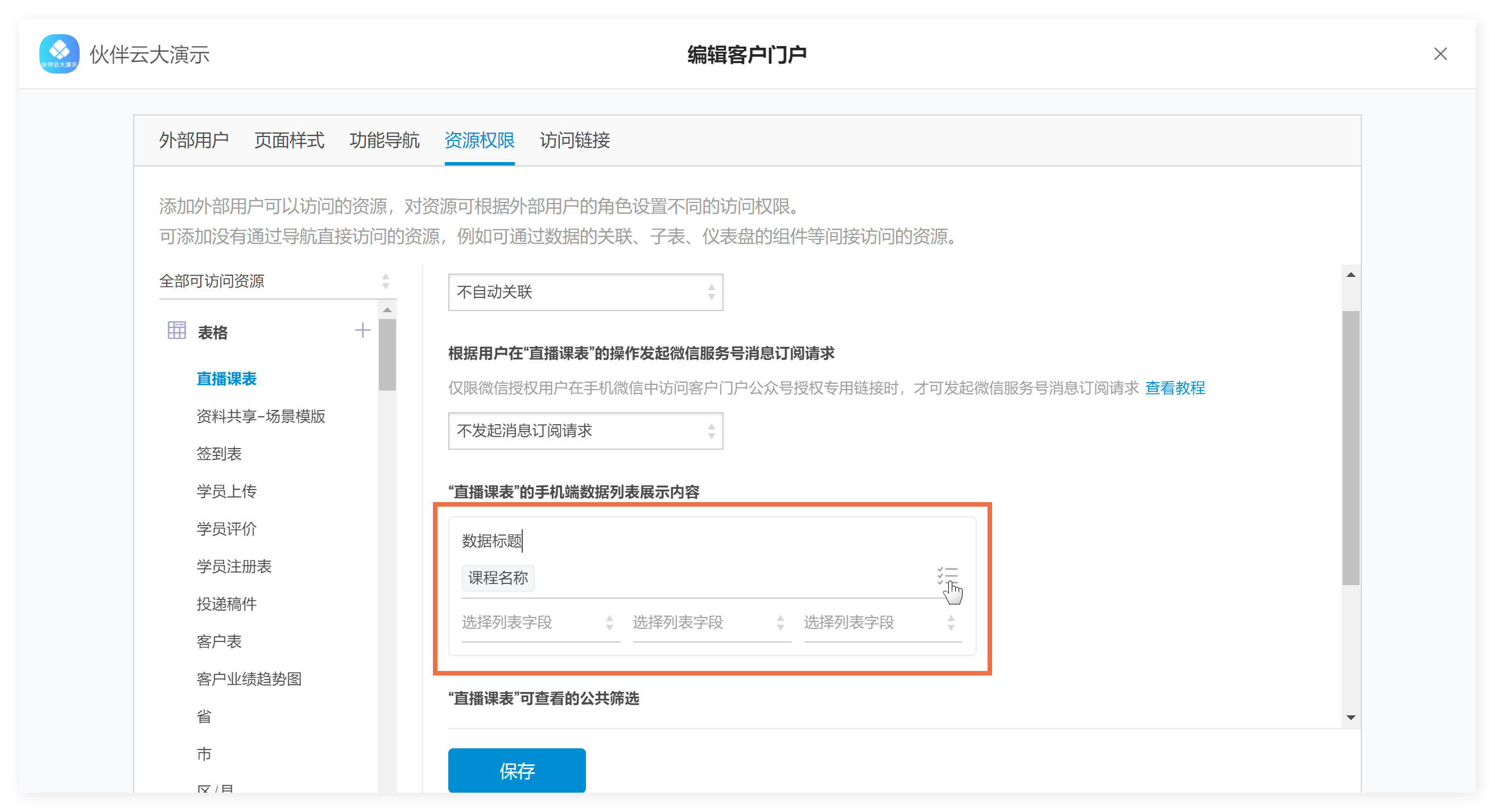Open the first 选择列表字段 dropdown
Viewport: 1495px width, 812px height.
point(541,623)
